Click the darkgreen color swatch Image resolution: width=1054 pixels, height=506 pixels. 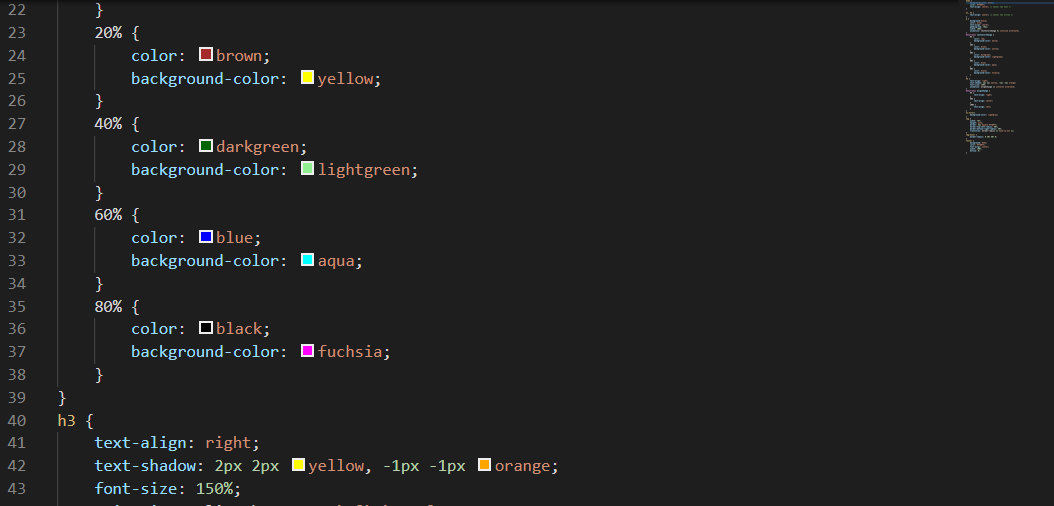[206, 146]
